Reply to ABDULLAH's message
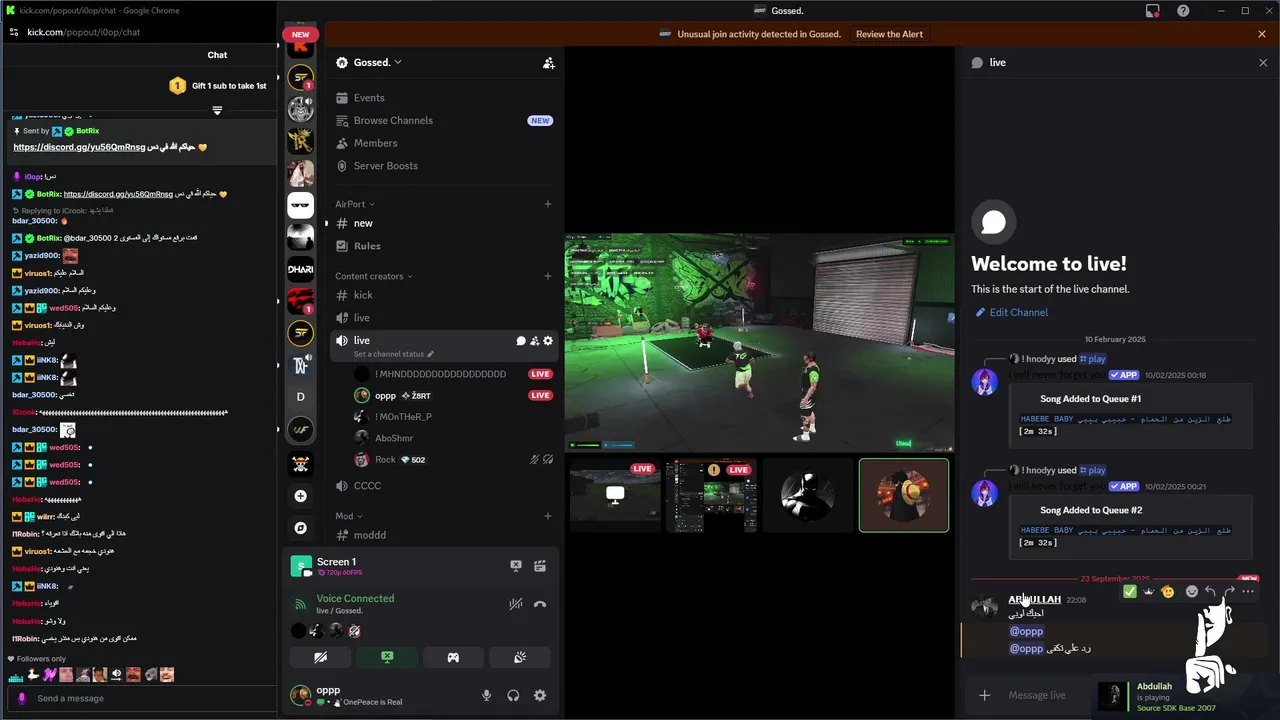This screenshot has width=1280, height=720. pos(1210,591)
